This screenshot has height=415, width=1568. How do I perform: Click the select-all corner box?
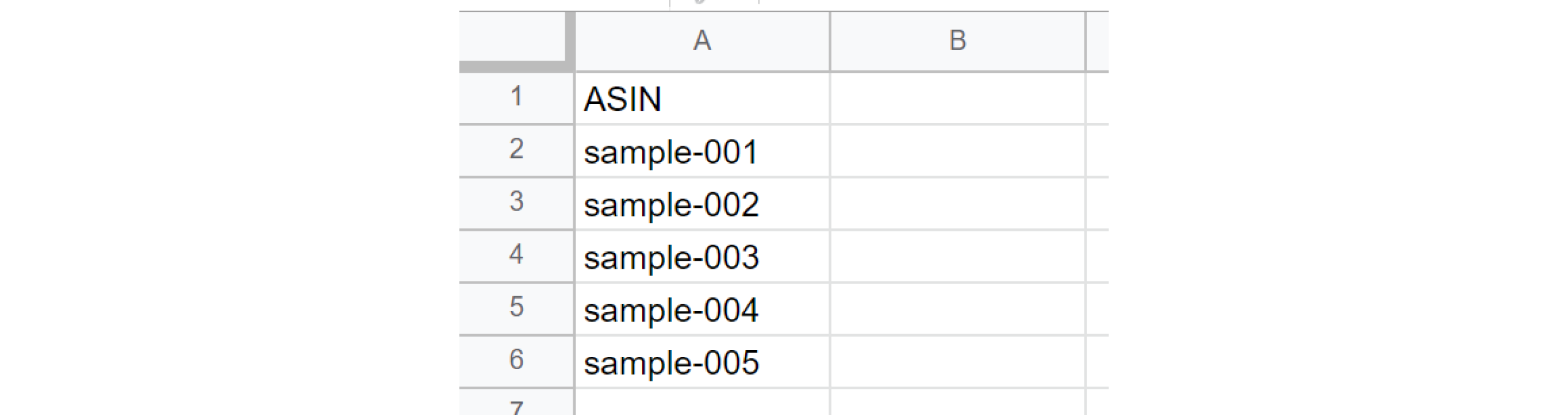click(516, 38)
